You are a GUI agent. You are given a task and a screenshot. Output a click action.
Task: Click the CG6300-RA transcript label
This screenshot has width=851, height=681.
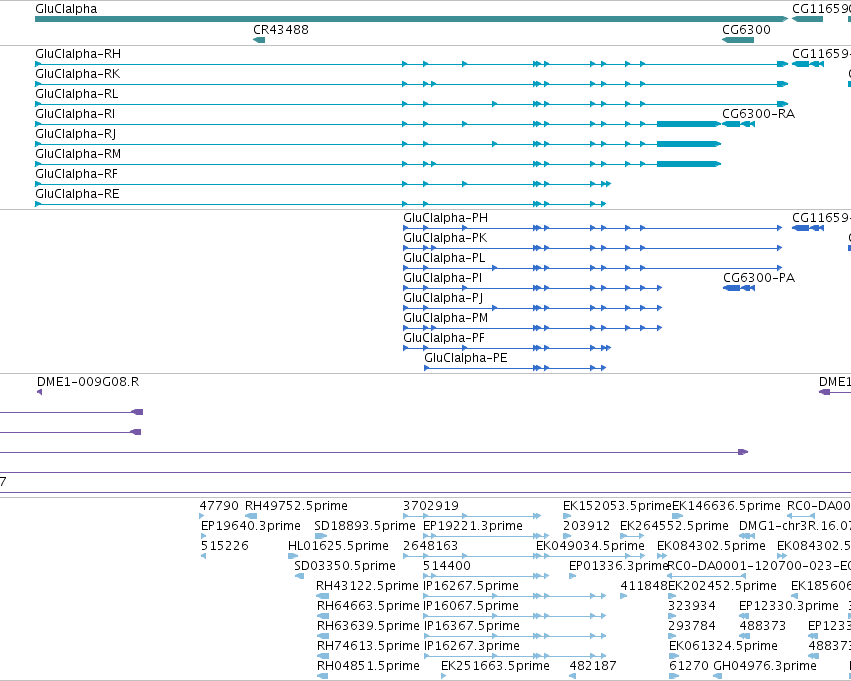[x=758, y=114]
